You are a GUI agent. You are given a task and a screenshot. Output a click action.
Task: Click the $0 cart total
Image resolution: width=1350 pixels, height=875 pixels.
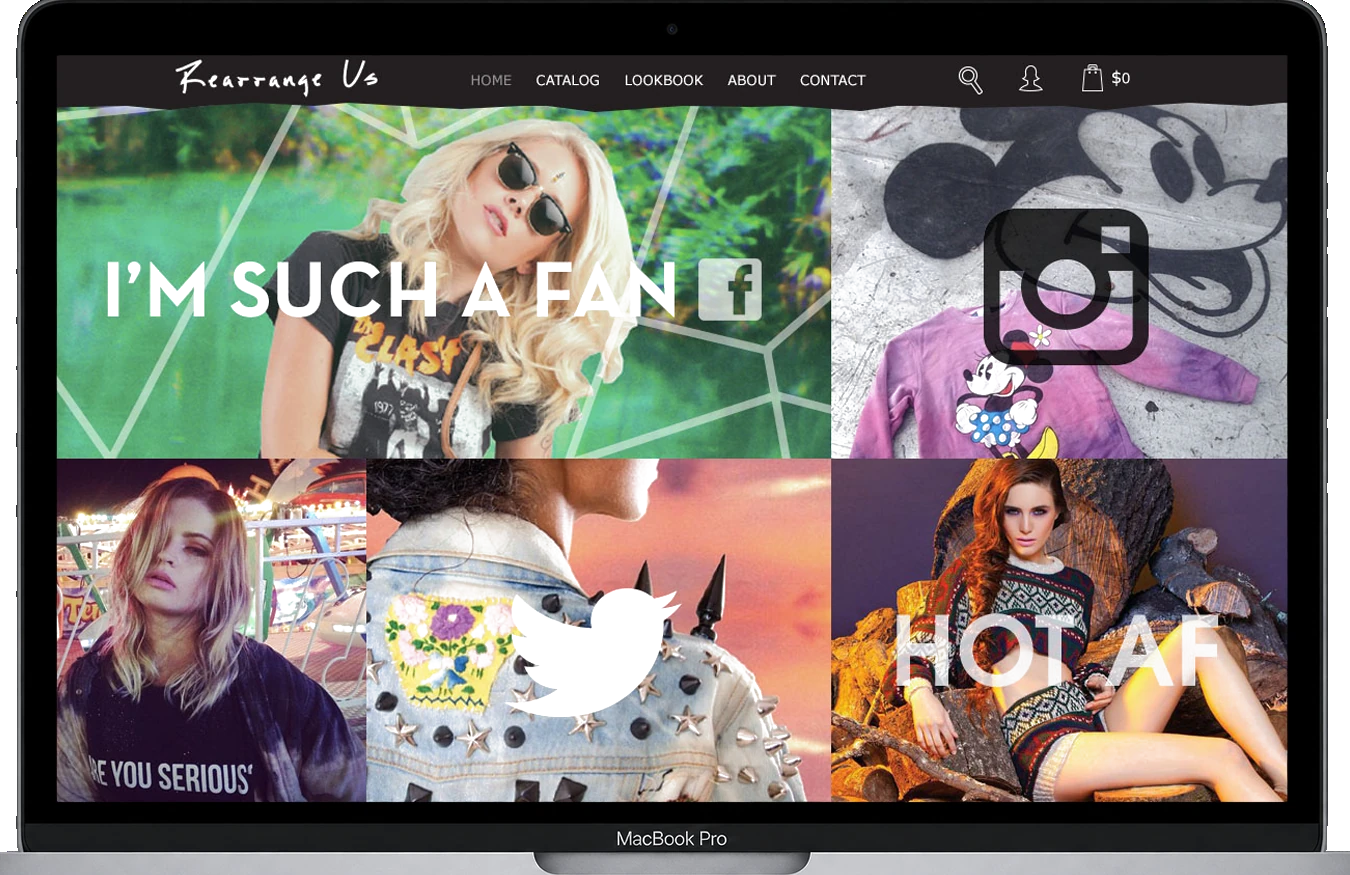pos(1121,78)
